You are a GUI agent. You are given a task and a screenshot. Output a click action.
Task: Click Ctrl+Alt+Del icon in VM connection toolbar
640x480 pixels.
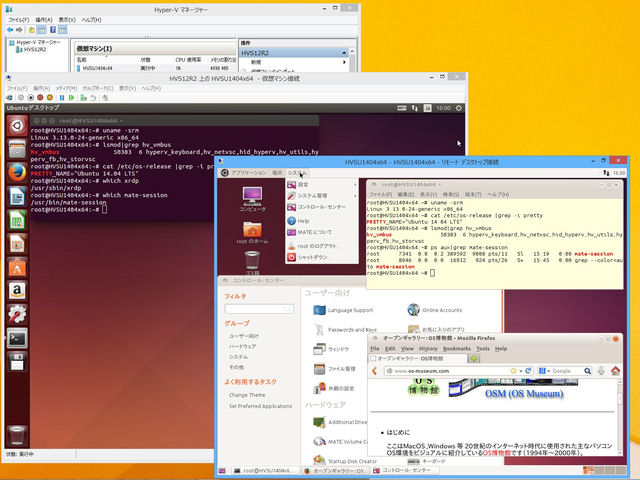pos(9,98)
